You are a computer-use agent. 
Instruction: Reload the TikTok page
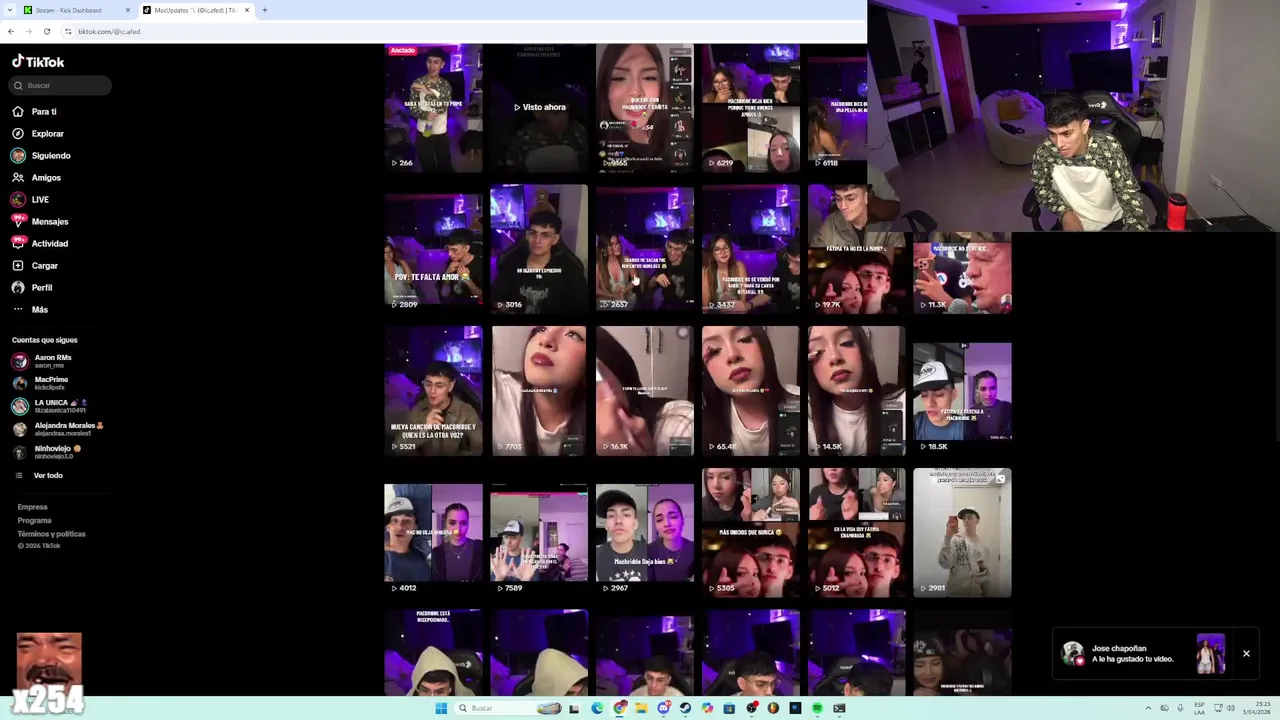tap(46, 31)
